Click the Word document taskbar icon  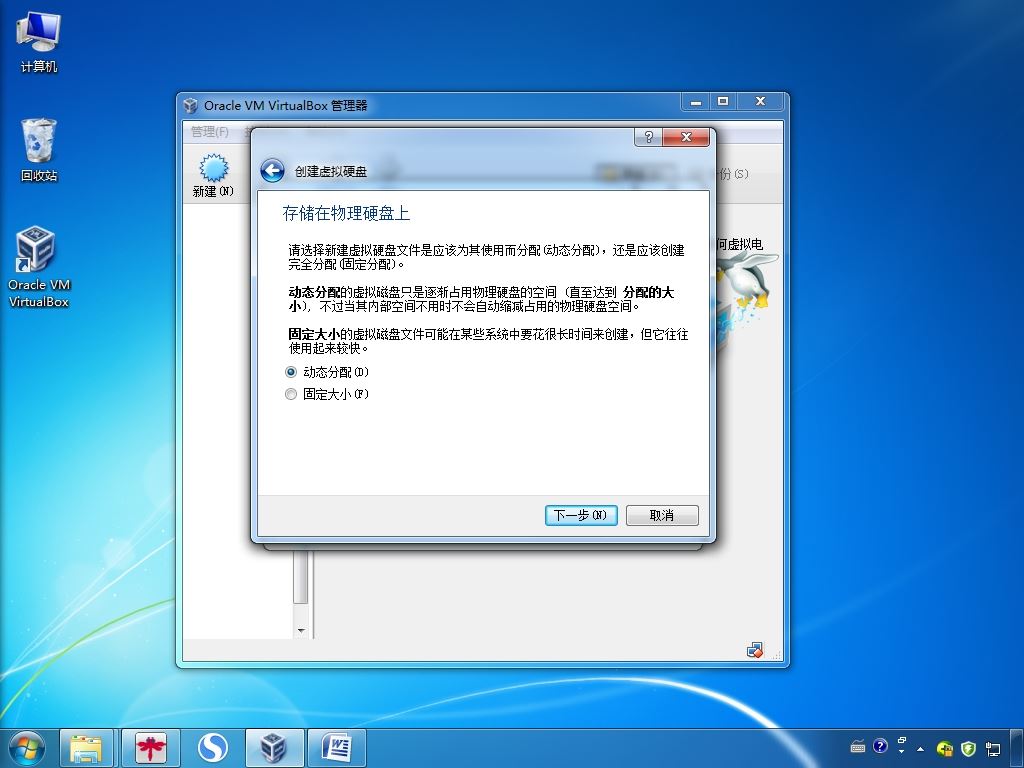coord(337,748)
